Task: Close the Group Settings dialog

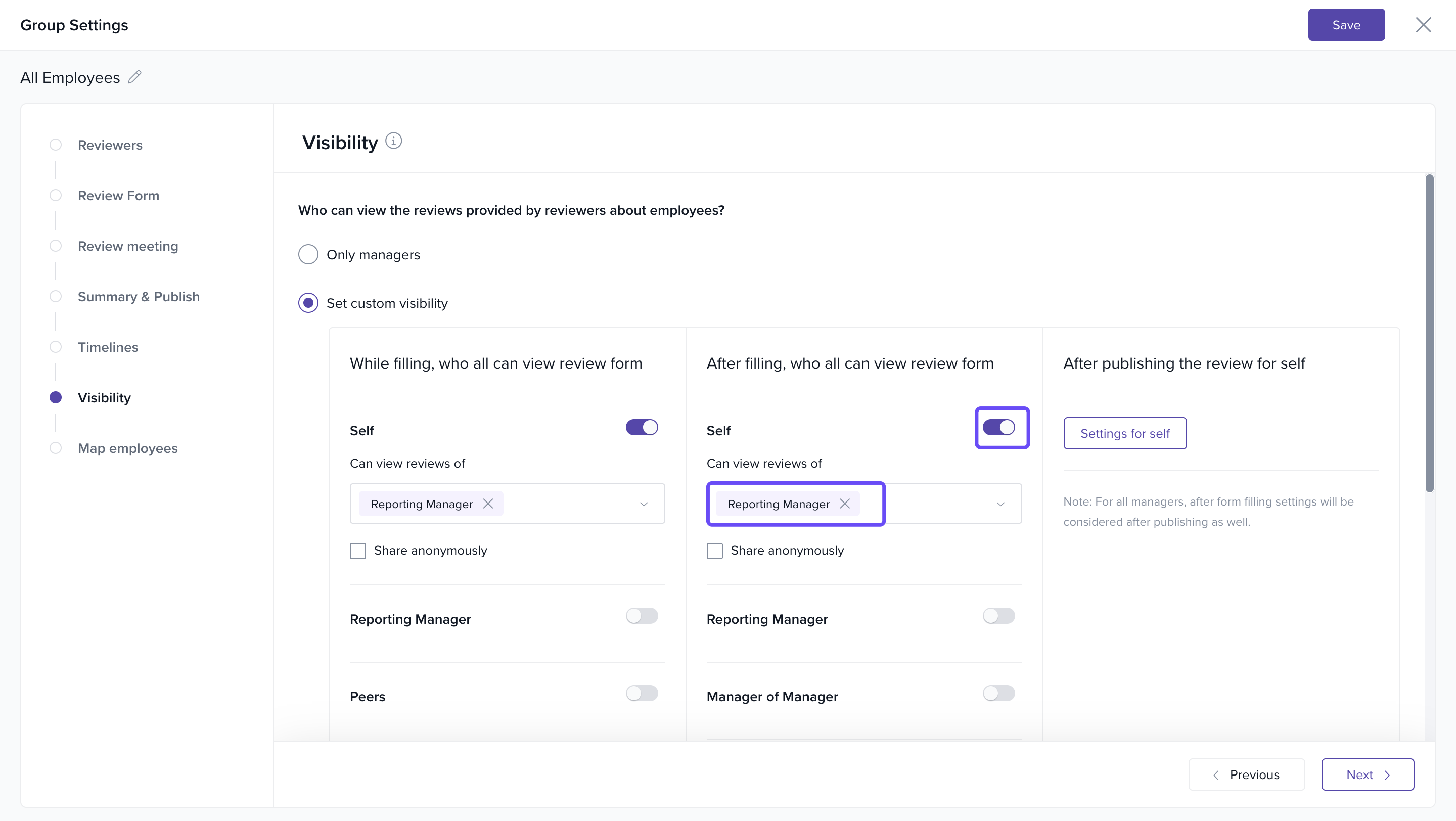Action: [x=1423, y=25]
